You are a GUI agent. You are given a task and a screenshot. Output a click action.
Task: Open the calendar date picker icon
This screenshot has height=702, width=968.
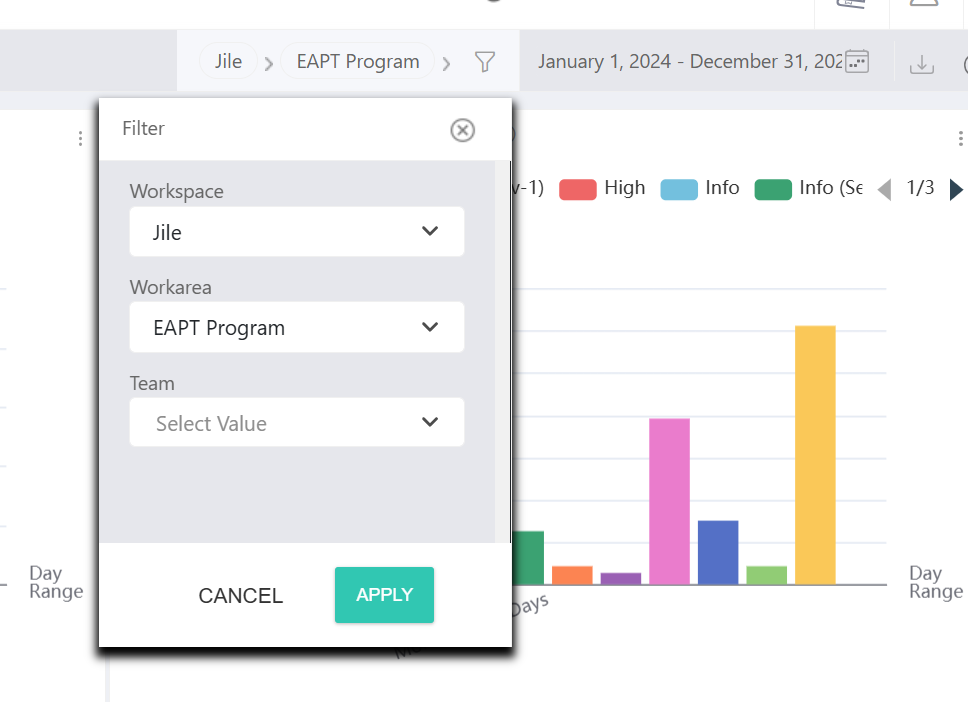[857, 62]
